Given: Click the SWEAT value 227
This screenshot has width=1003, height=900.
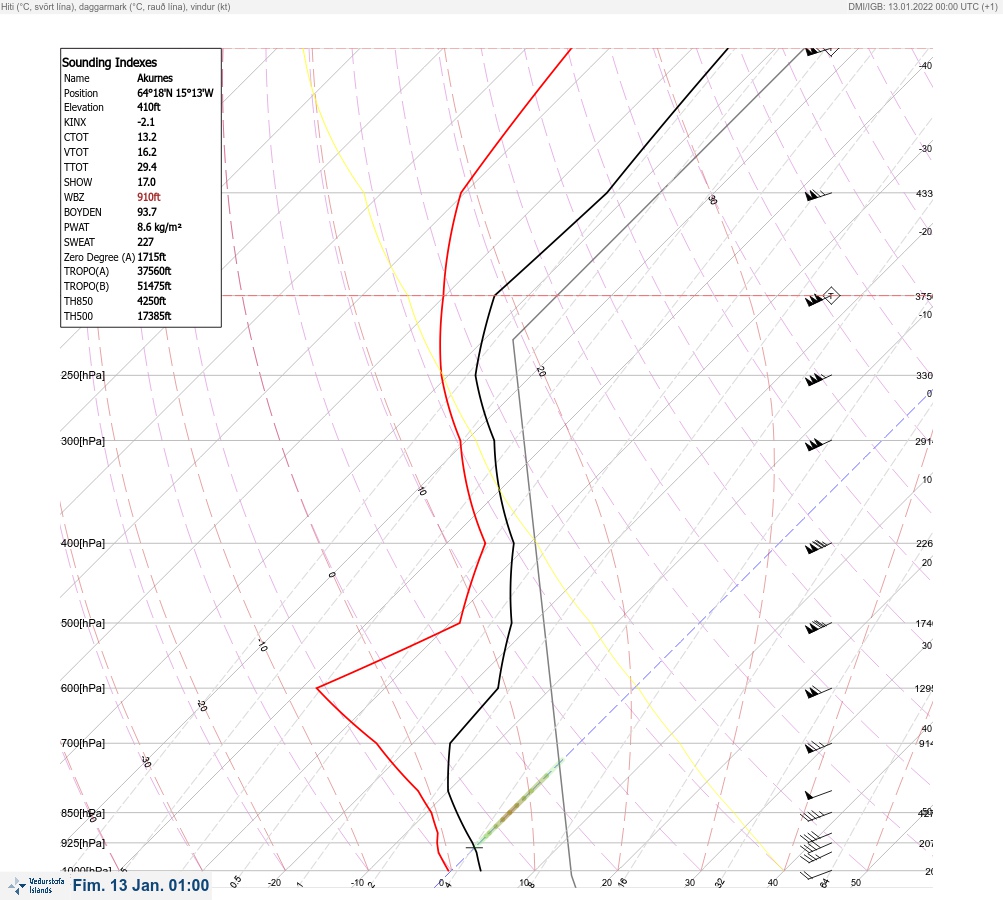Looking at the screenshot, I should click(x=145, y=242).
